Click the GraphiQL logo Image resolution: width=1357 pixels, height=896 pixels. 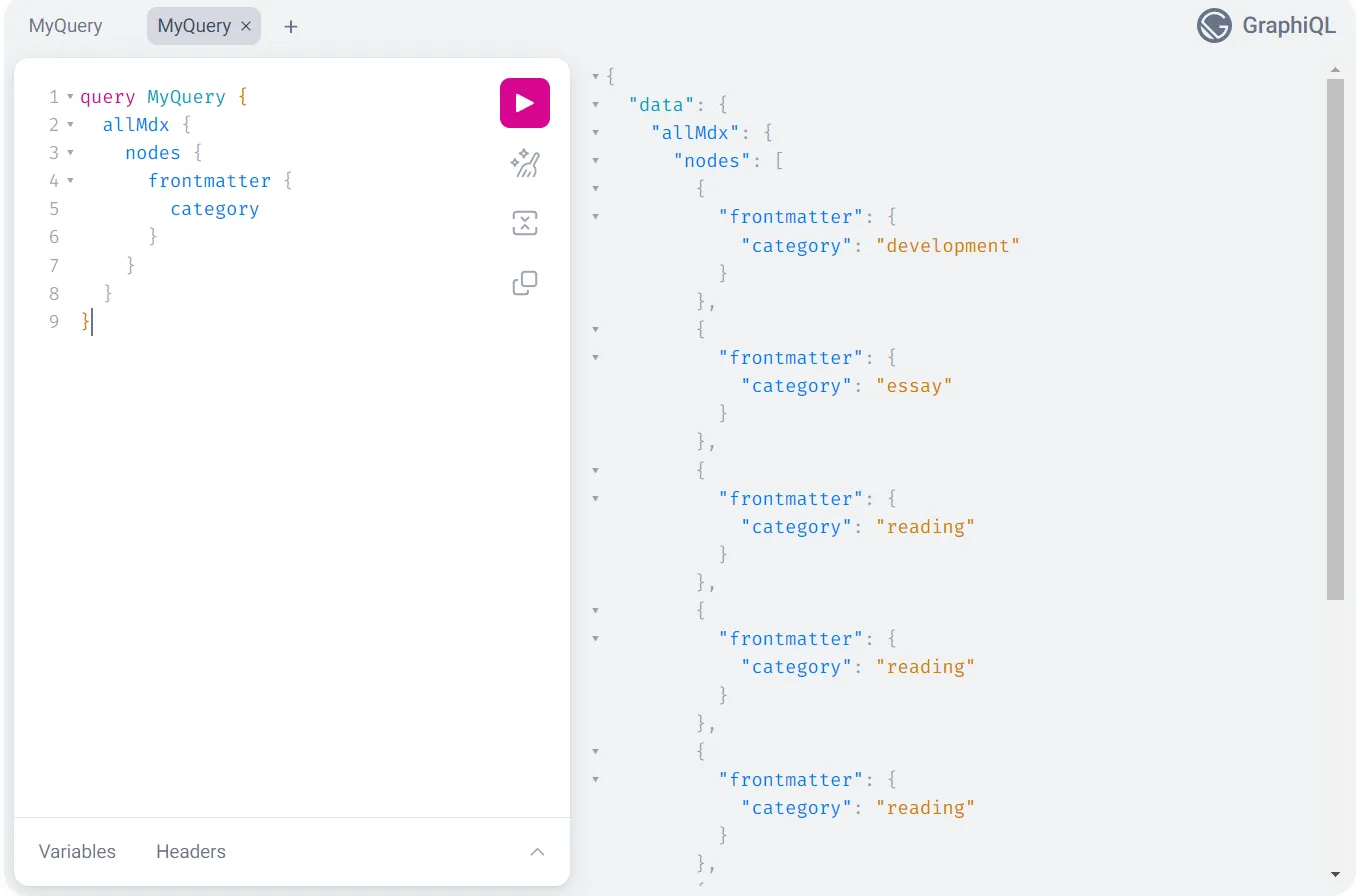tap(1213, 26)
